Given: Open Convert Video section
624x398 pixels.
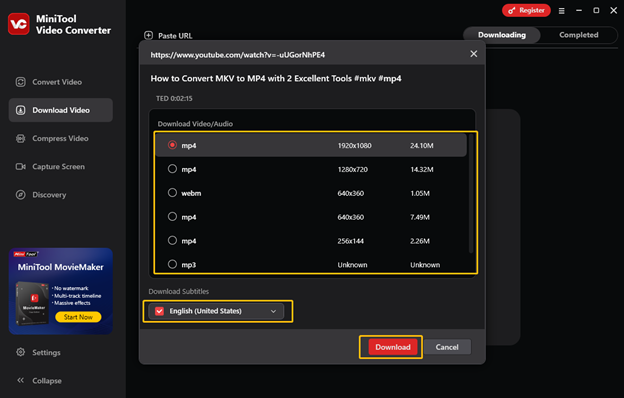Looking at the screenshot, I should tap(60, 82).
